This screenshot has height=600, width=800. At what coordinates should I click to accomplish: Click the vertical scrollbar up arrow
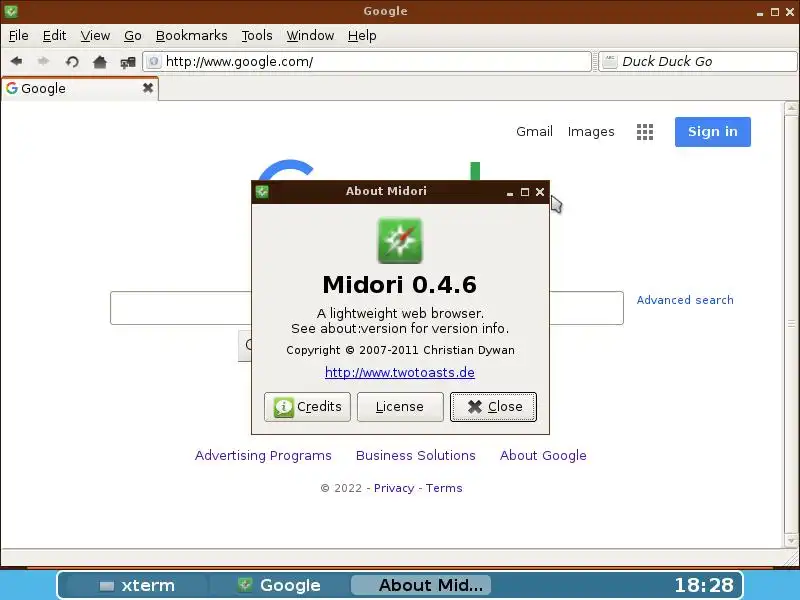pos(791,108)
